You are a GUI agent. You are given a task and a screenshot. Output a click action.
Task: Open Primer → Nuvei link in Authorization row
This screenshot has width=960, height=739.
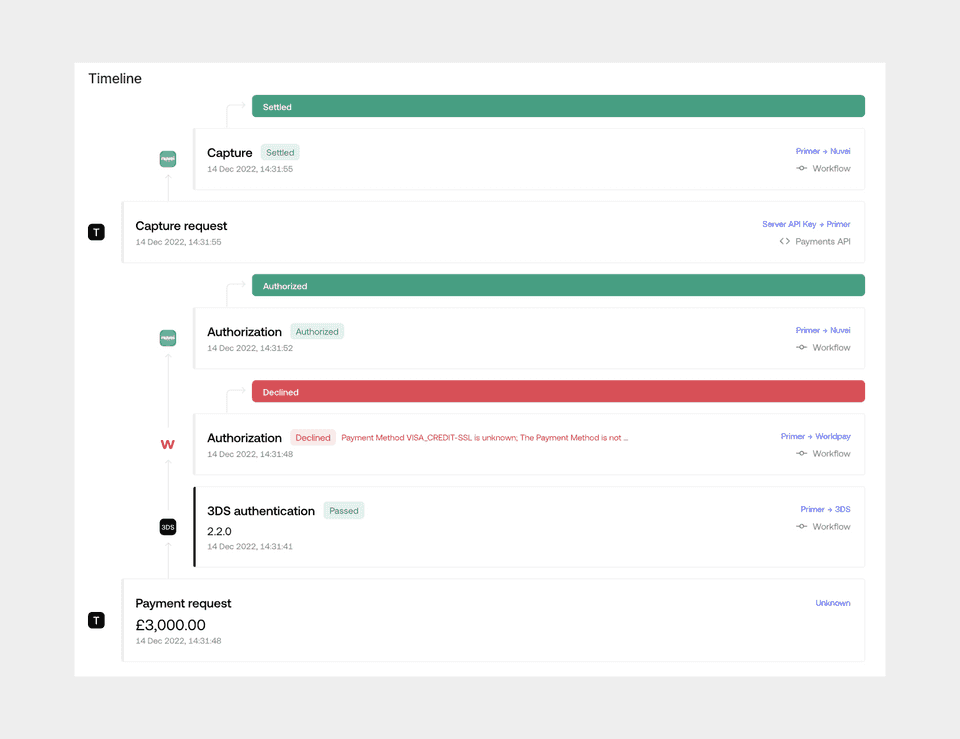823,330
